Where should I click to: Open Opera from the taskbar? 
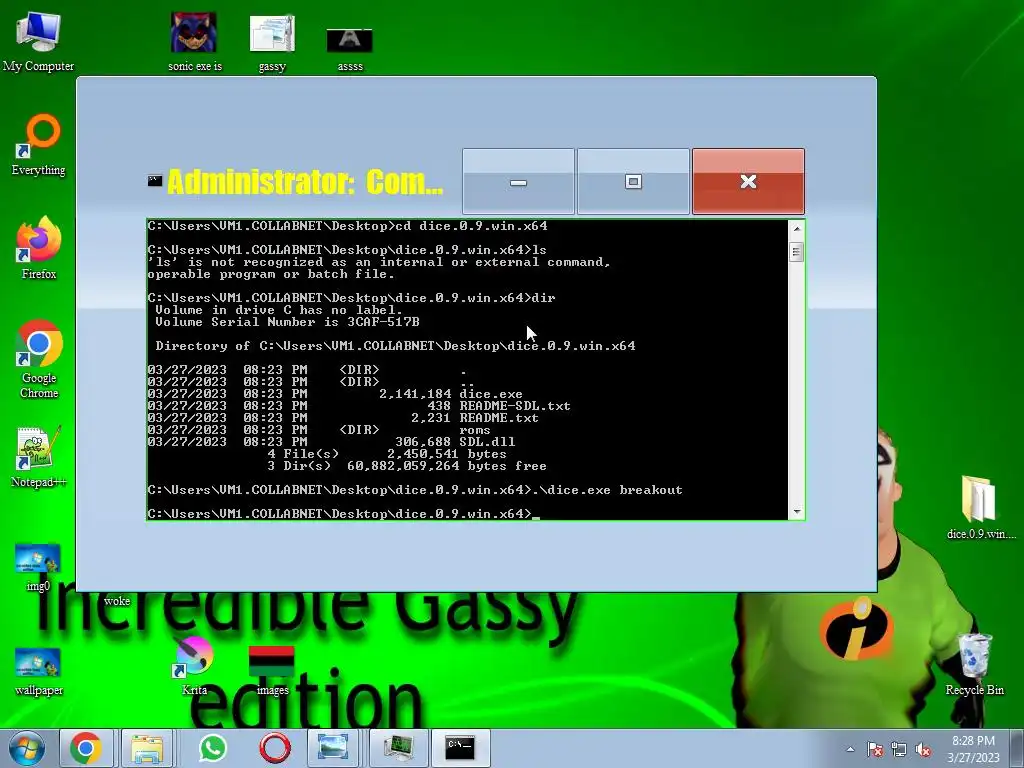click(274, 748)
